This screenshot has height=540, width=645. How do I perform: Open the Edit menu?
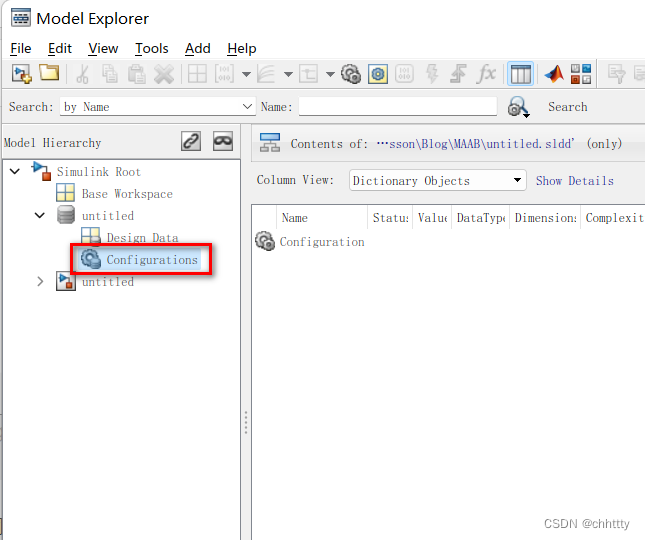pos(60,49)
